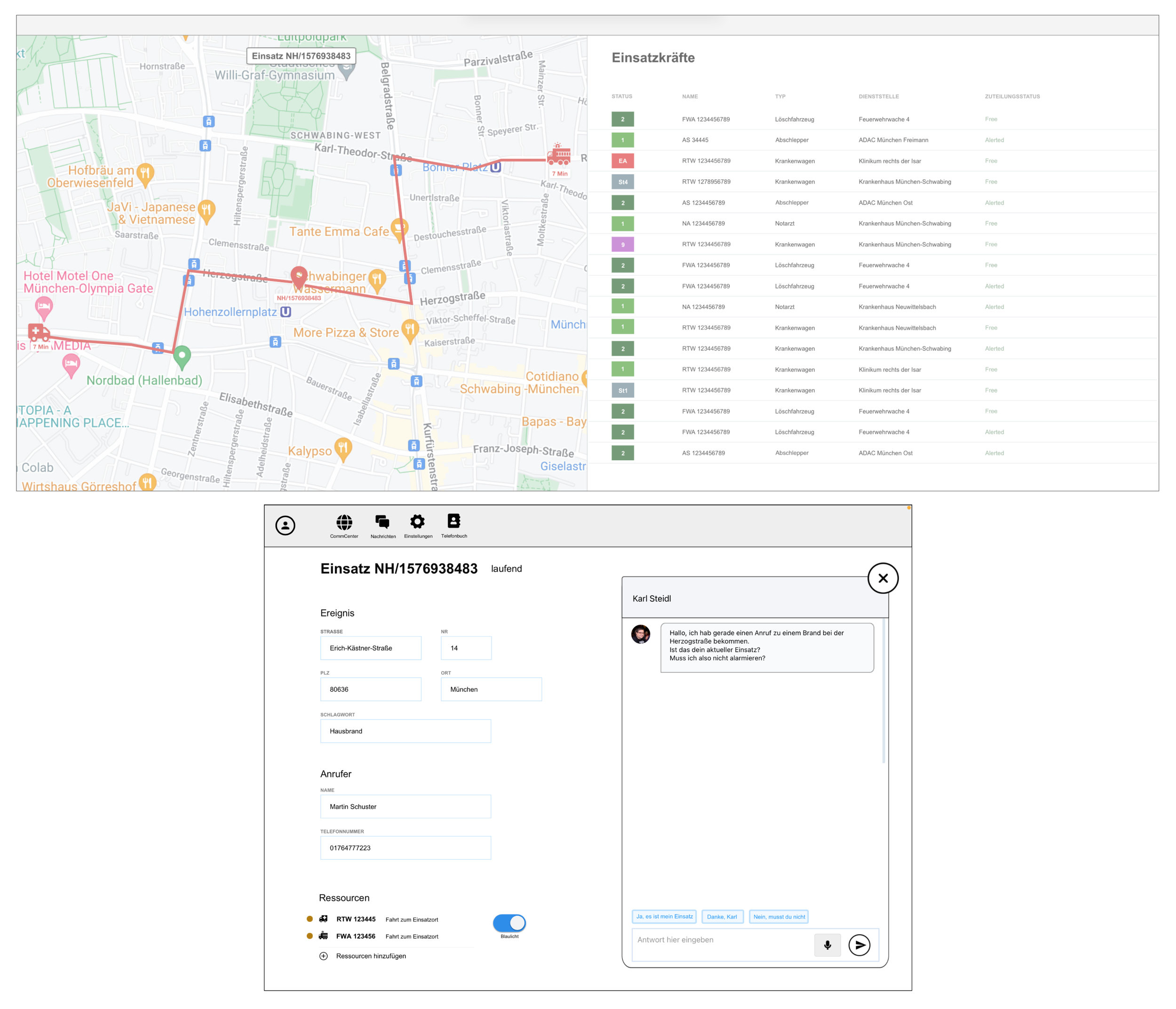
Task: Click the Ressourcen hinzufügen link
Action: (371, 956)
